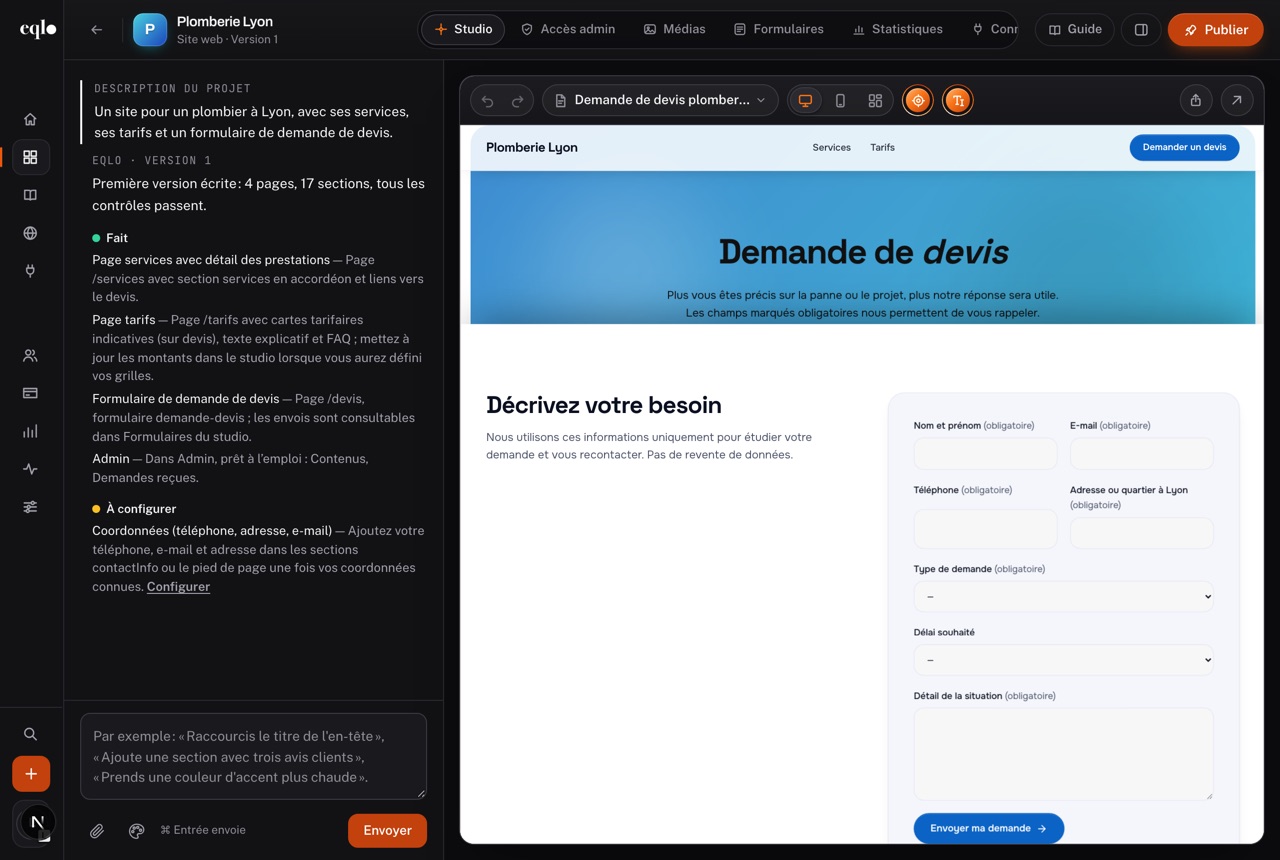Expand the 'Type de demande' dropdown
1280x860 pixels.
tap(1063, 597)
